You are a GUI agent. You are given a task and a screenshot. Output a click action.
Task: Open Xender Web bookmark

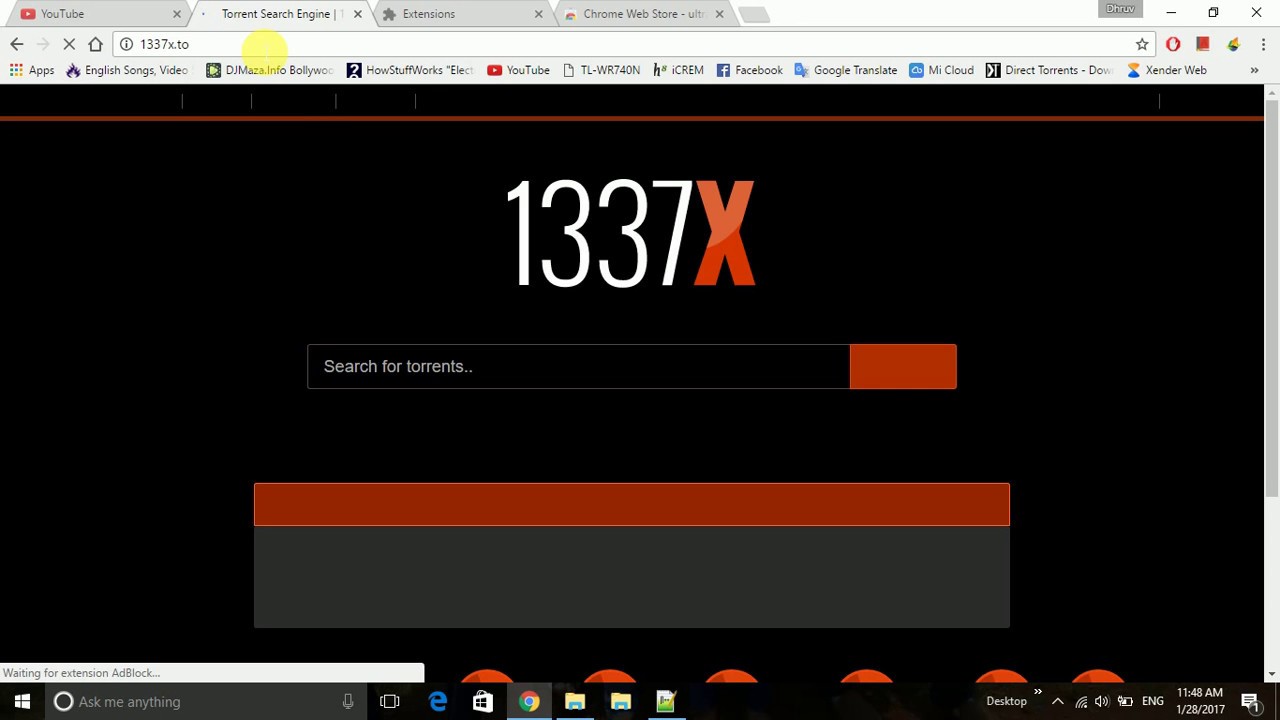(1166, 70)
